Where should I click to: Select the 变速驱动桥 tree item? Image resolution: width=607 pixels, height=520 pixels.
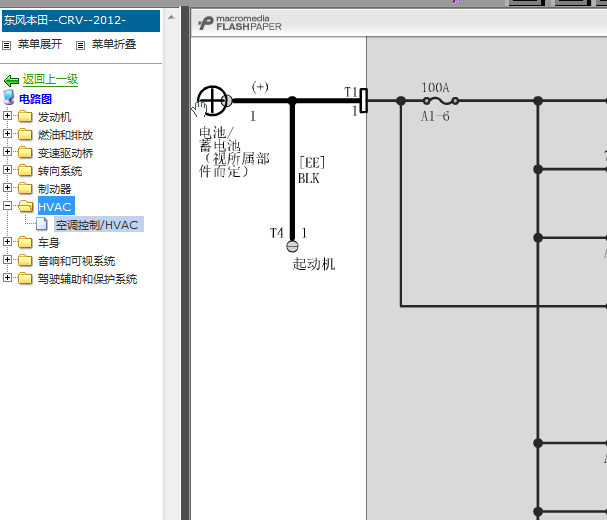(x=65, y=153)
